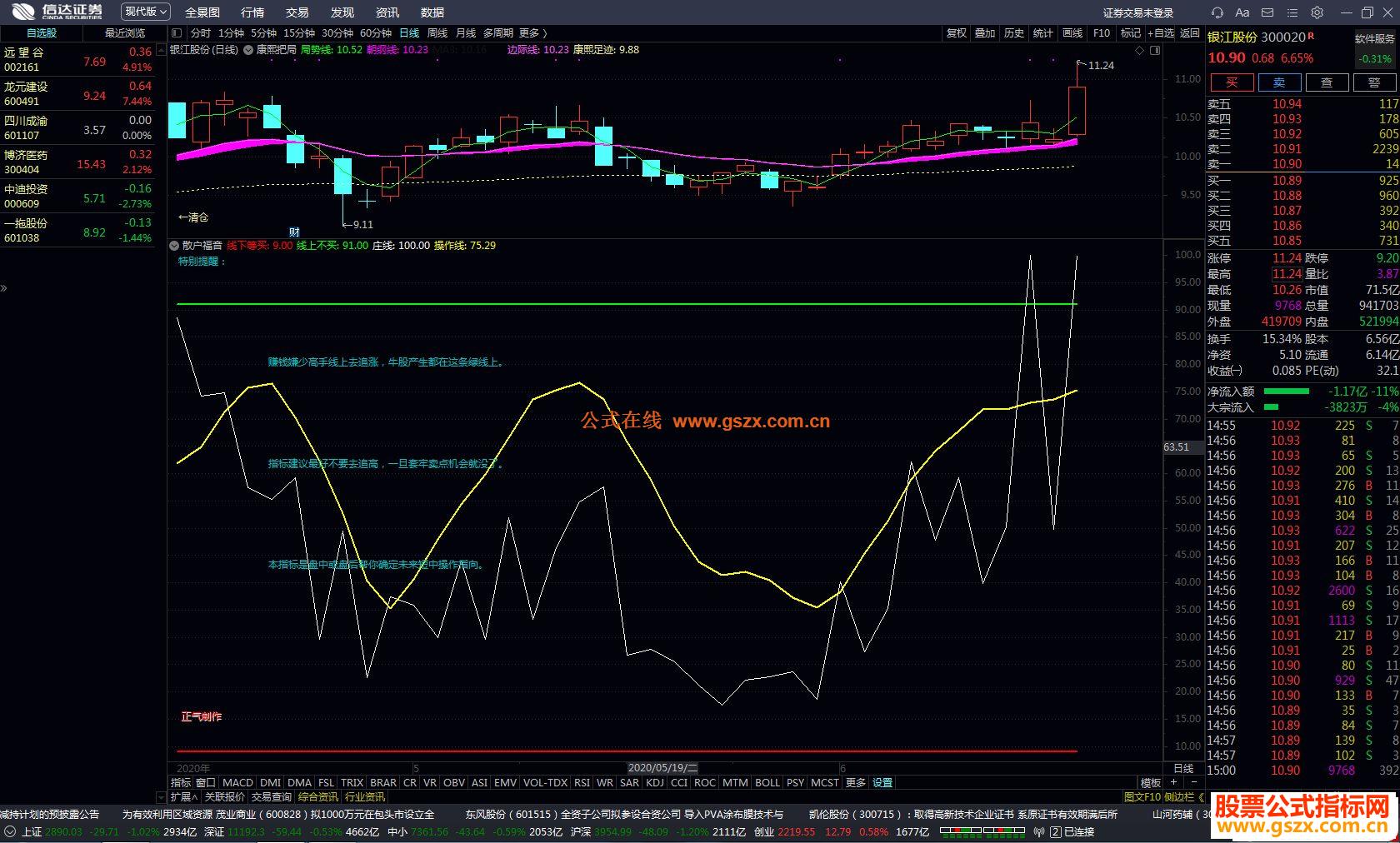Click the plus zoom-in button near 模板

1174,782
